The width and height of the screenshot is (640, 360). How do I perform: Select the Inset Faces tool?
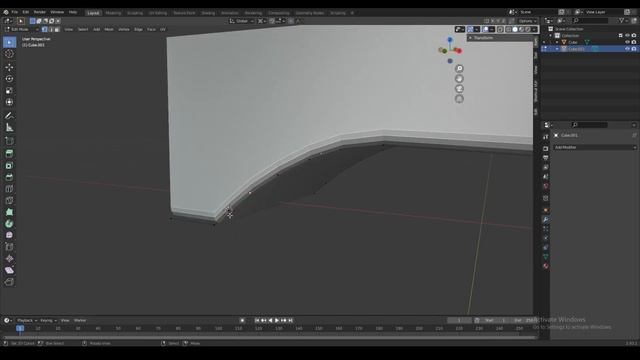pos(9,166)
